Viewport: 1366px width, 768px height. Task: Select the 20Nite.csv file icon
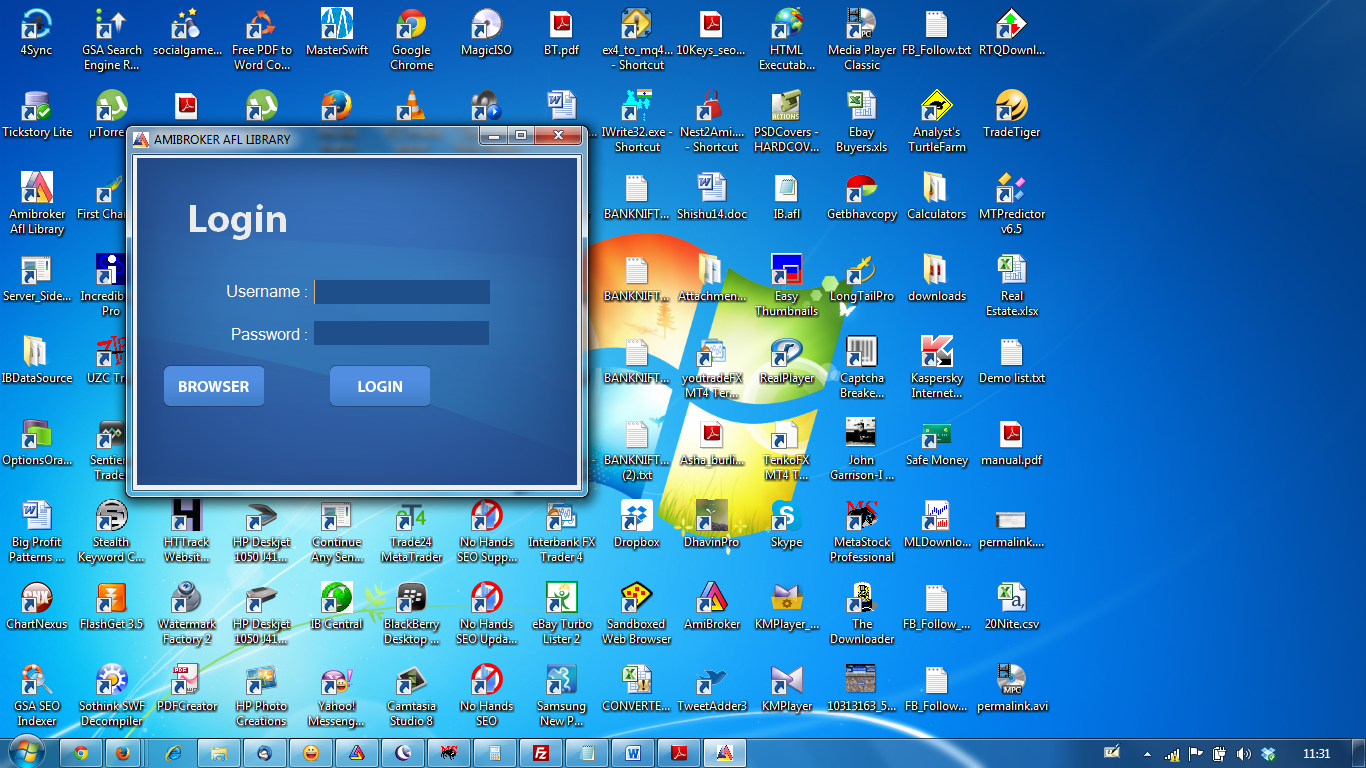(x=1012, y=606)
